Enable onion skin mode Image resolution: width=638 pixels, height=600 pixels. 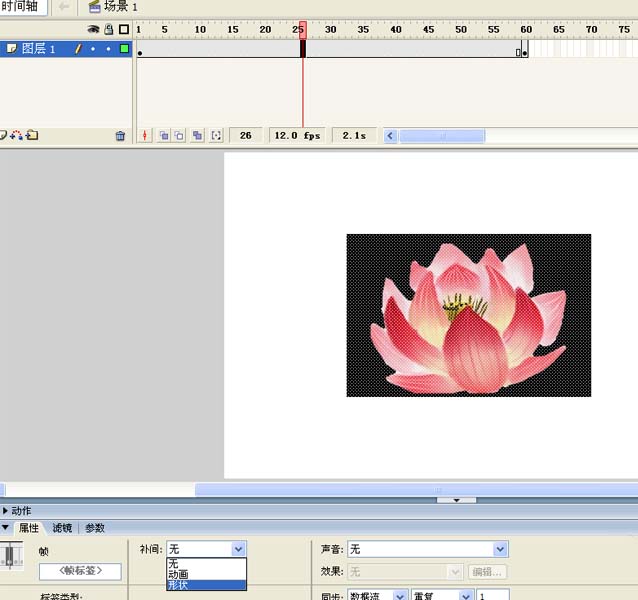click(x=164, y=135)
